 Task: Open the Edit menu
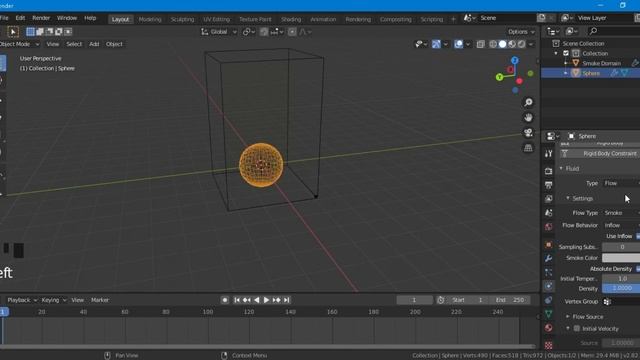point(20,18)
